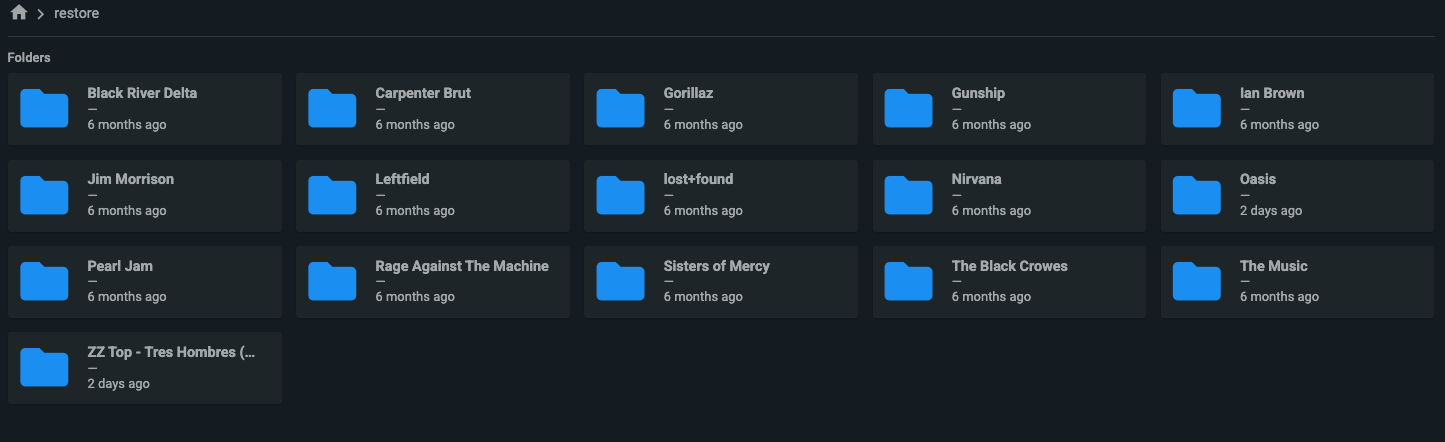Viewport: 1445px width, 442px height.
Task: Click Pearl Jam's 6 months ago timestamp
Action: click(x=127, y=297)
